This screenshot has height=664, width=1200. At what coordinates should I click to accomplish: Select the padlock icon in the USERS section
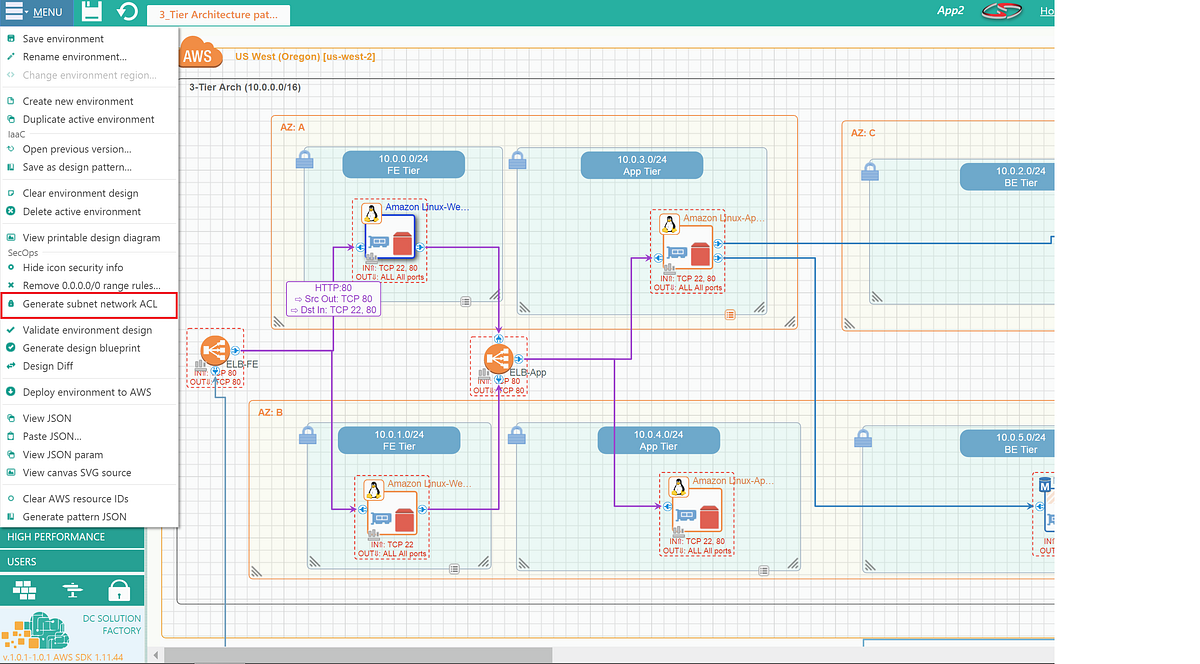(x=119, y=590)
